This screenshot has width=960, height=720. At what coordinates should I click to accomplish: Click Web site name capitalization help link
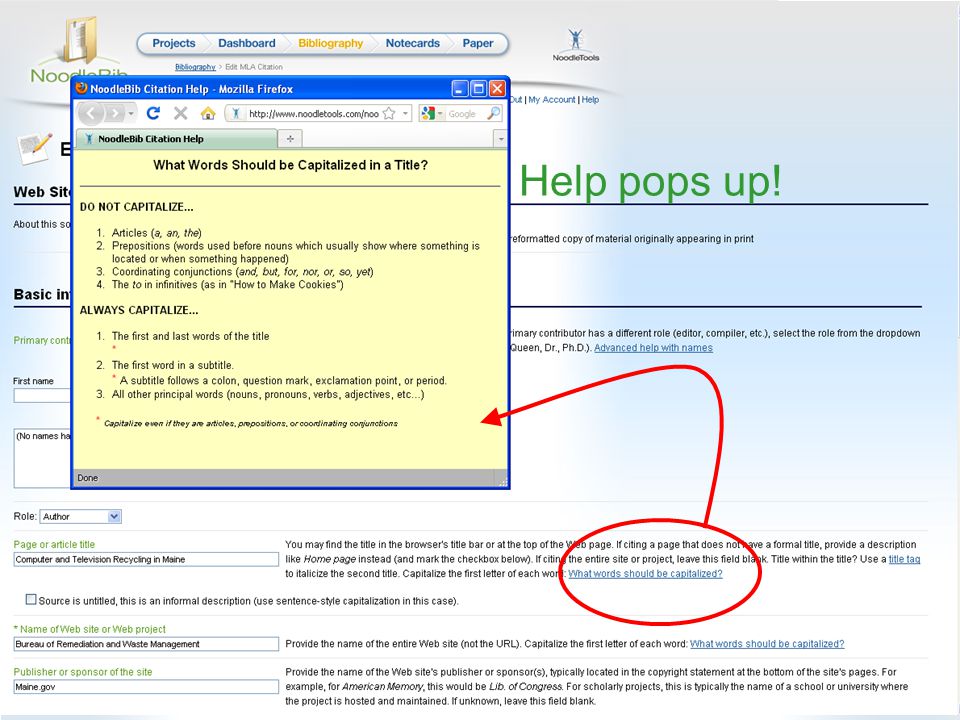click(x=767, y=644)
